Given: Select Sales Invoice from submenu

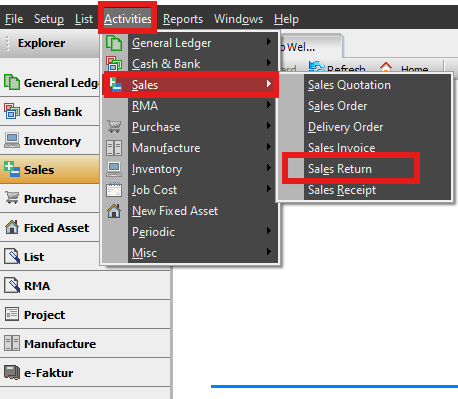Looking at the screenshot, I should pyautogui.click(x=341, y=148).
